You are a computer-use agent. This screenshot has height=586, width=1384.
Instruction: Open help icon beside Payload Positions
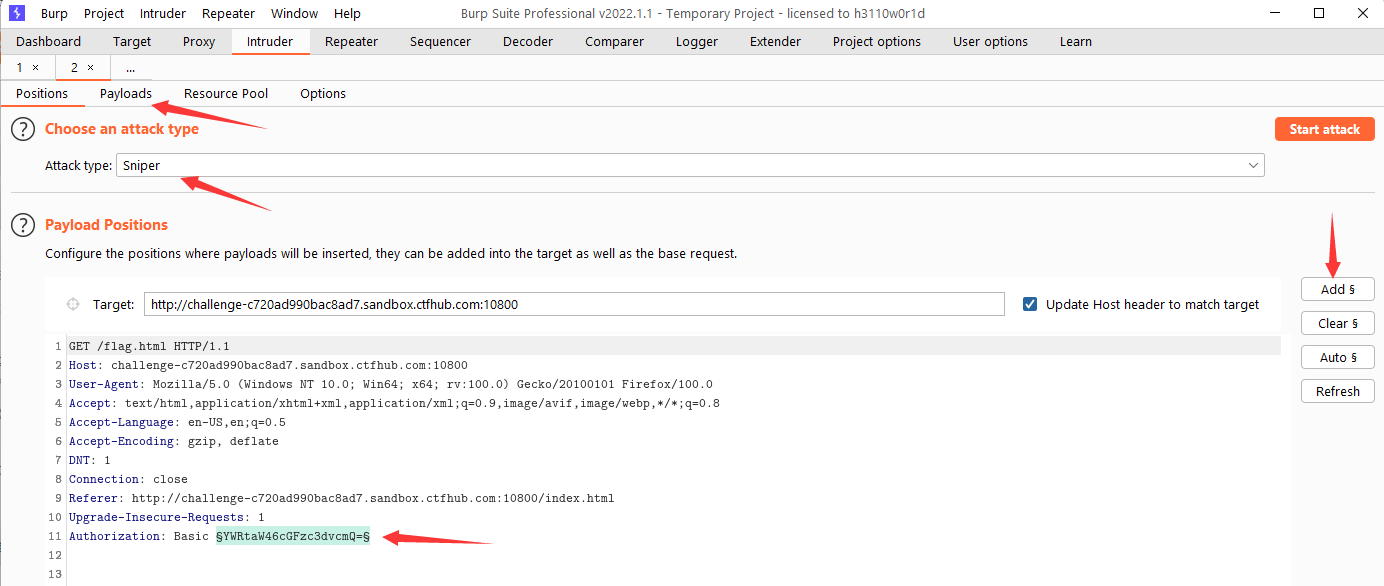tap(23, 225)
